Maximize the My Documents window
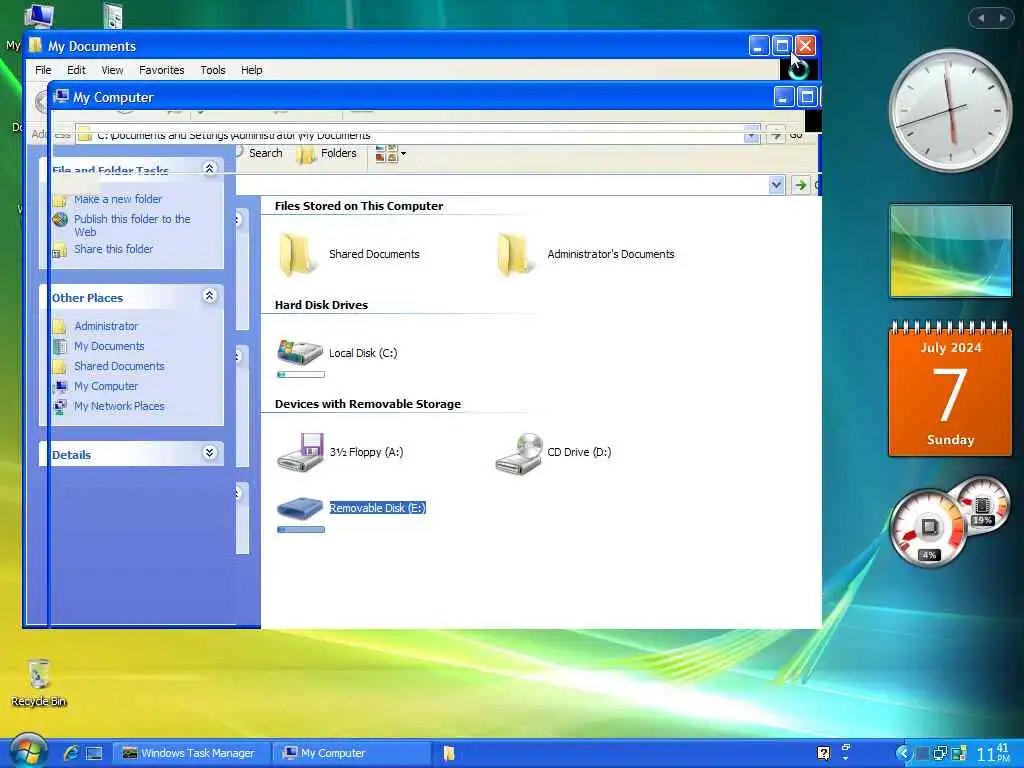The image size is (1024, 768). (x=782, y=46)
